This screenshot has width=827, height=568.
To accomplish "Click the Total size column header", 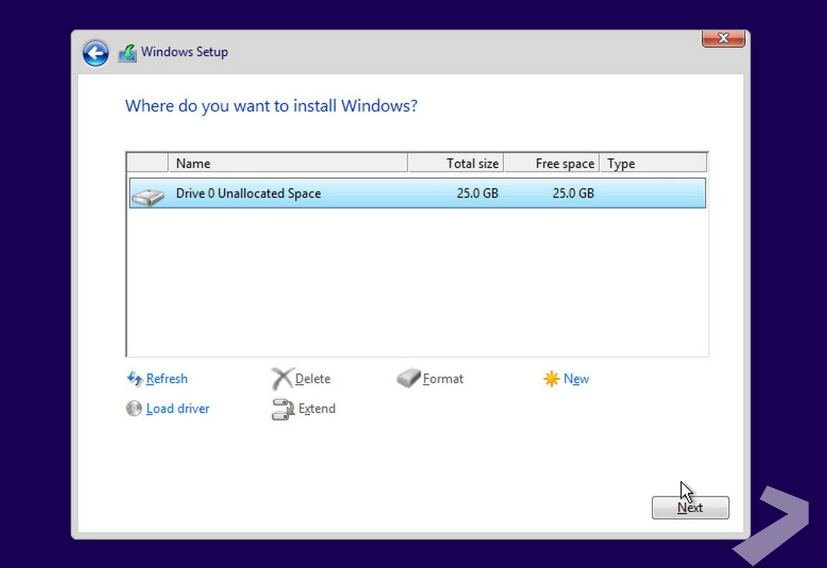I will pyautogui.click(x=455, y=163).
